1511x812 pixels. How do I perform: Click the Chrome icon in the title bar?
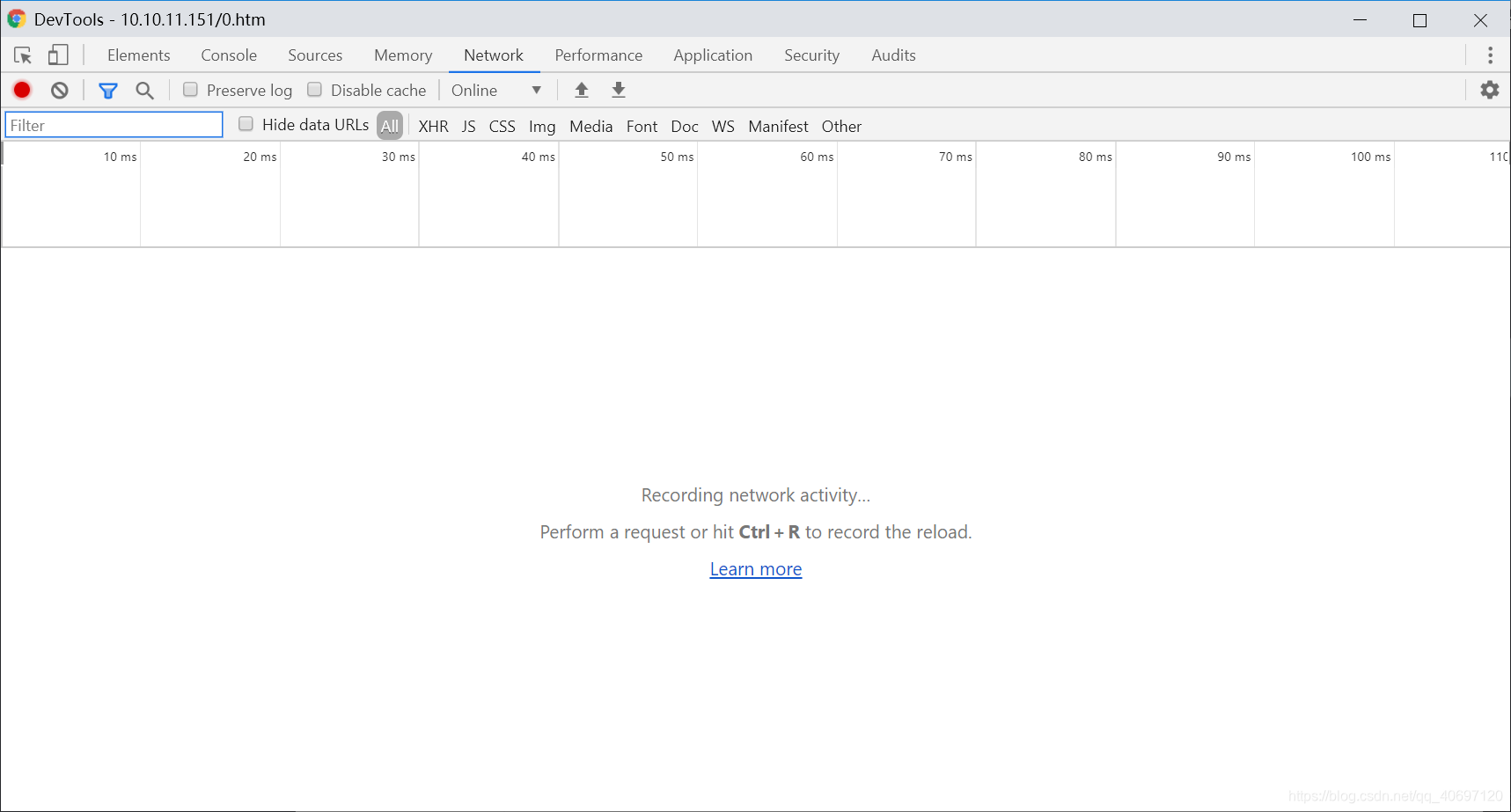[17, 18]
